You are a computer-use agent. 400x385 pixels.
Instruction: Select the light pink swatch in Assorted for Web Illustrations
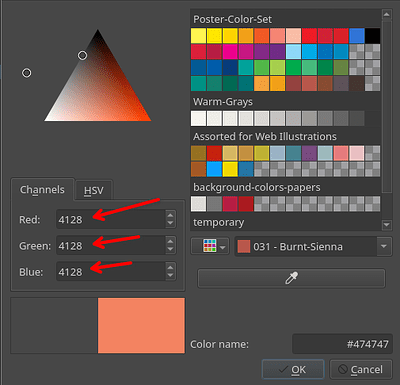pos(357,153)
